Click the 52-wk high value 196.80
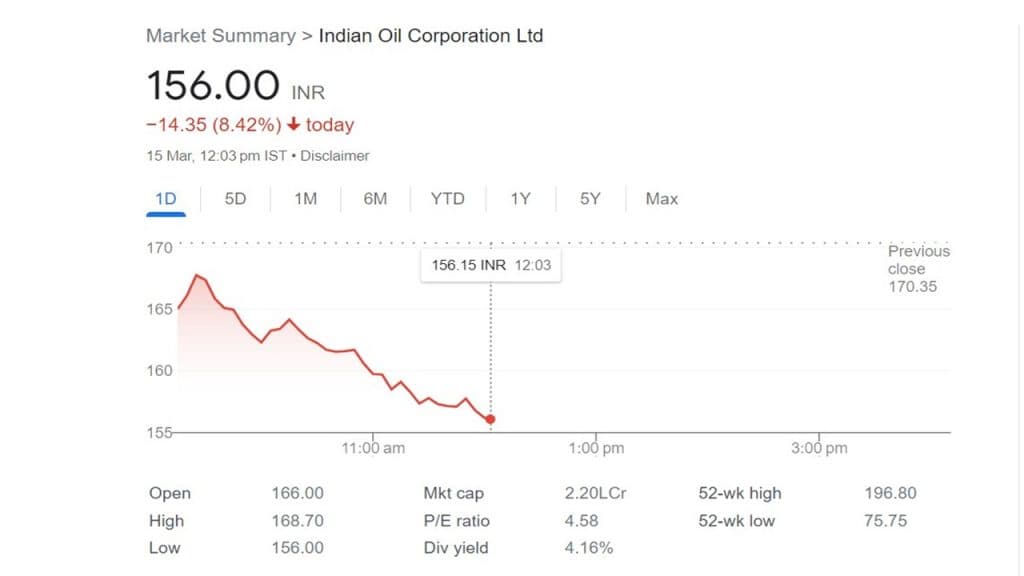Viewport: 1024px width, 576px height. [x=890, y=493]
